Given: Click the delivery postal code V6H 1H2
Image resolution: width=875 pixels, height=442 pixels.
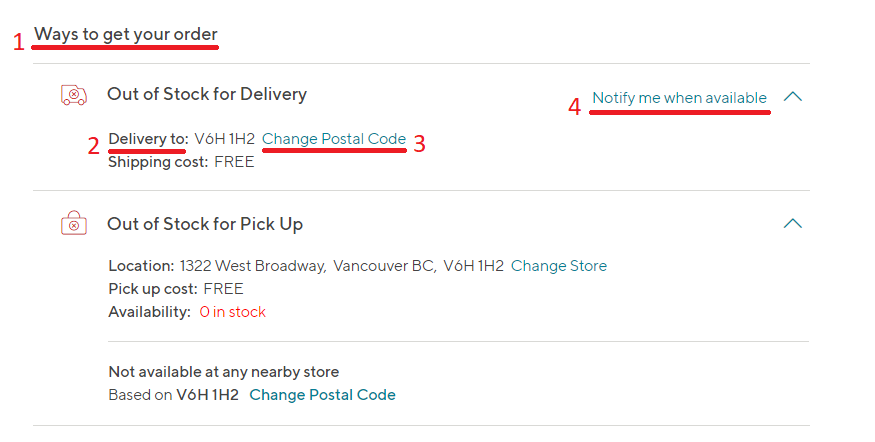Looking at the screenshot, I should tap(224, 139).
